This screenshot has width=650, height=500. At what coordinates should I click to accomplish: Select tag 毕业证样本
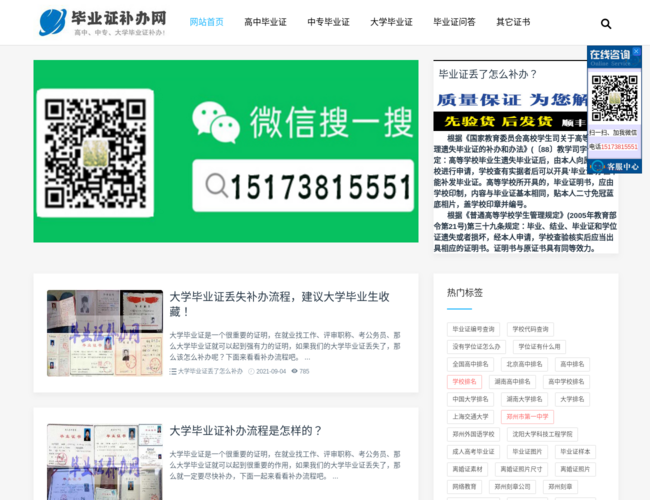click(x=575, y=451)
